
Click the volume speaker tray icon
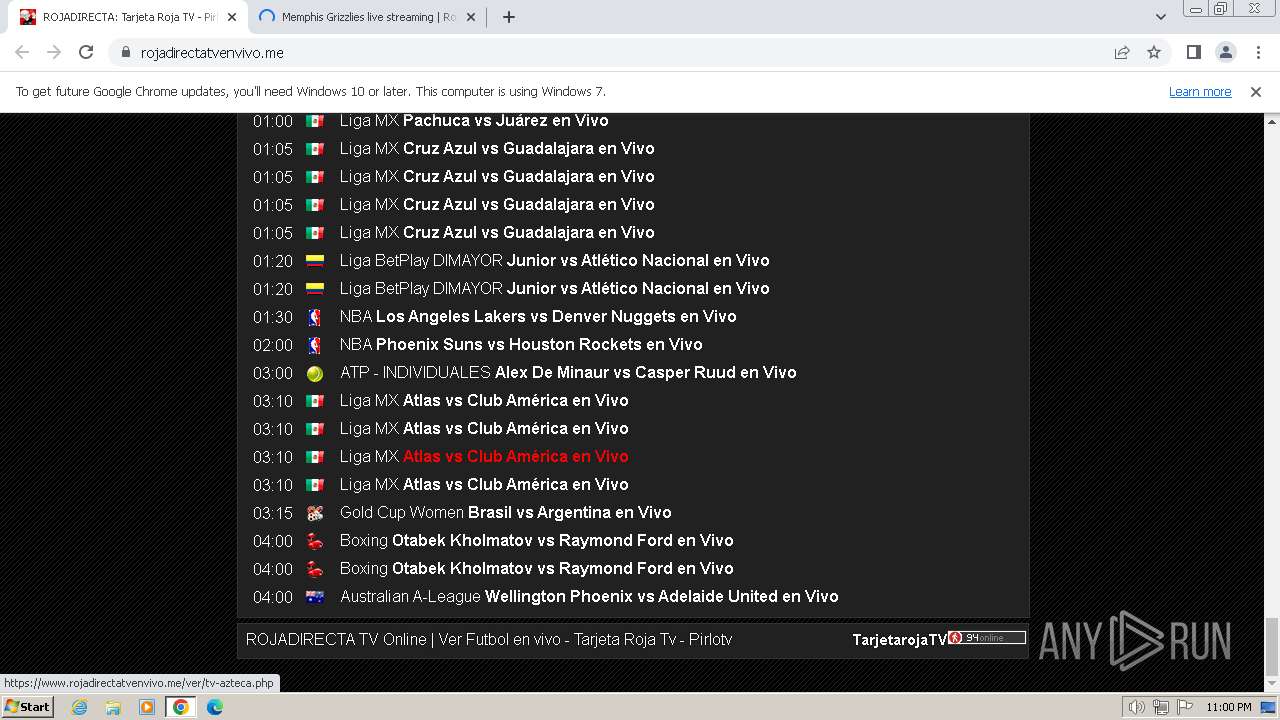coord(1137,707)
